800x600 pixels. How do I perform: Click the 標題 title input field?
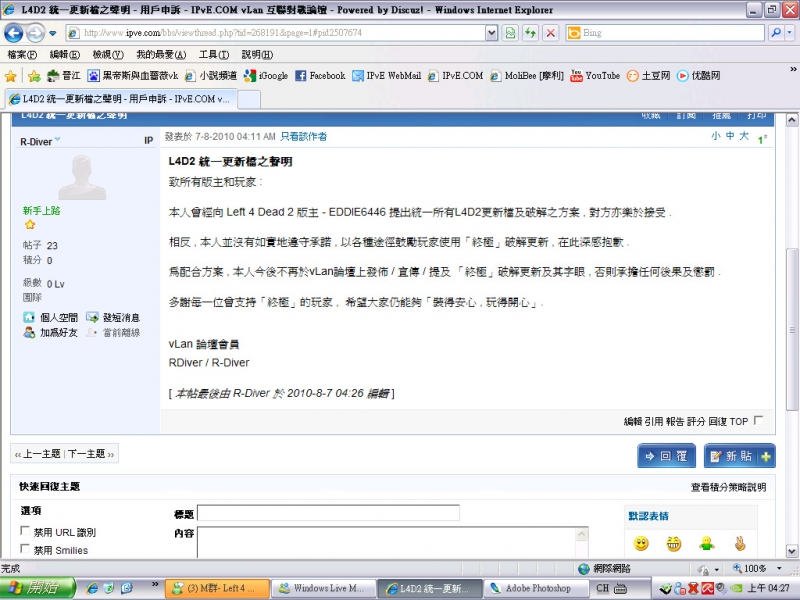click(329, 513)
